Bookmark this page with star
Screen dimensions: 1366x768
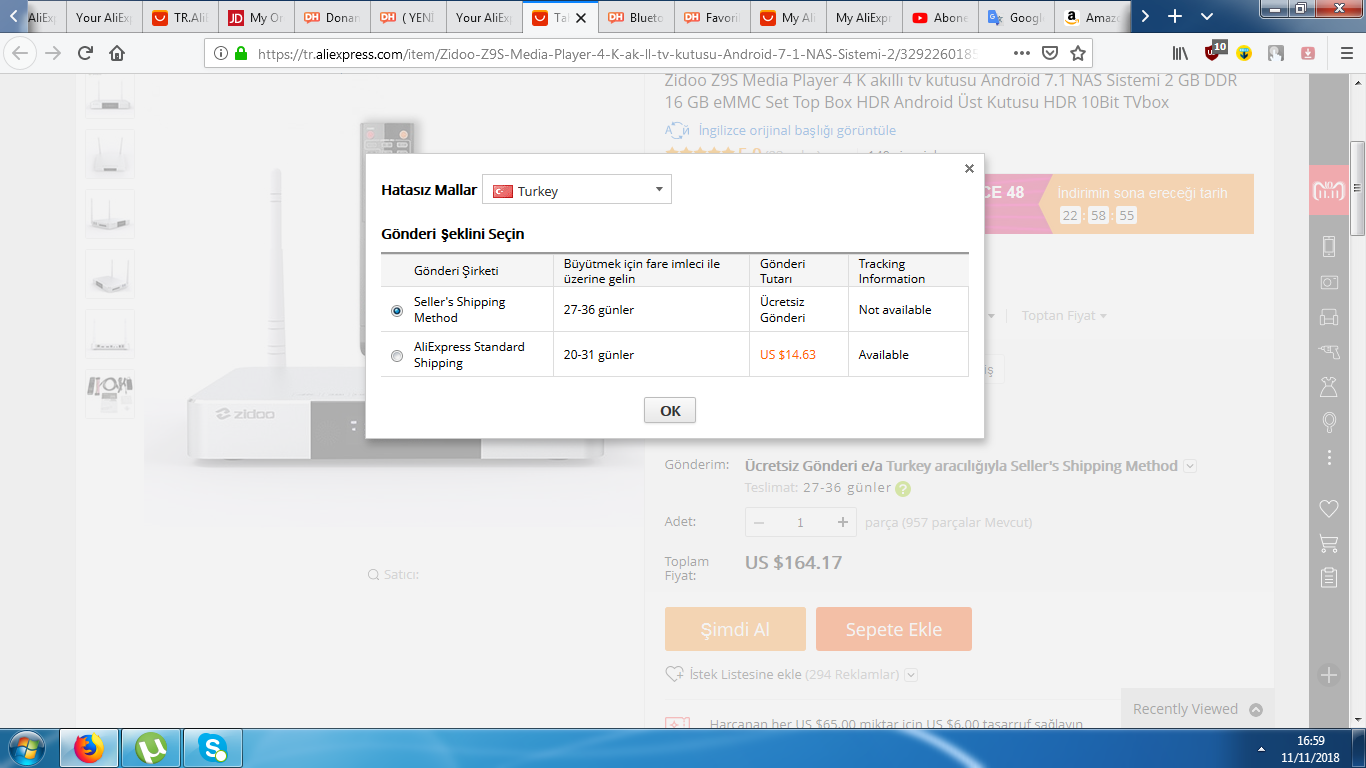1077,53
